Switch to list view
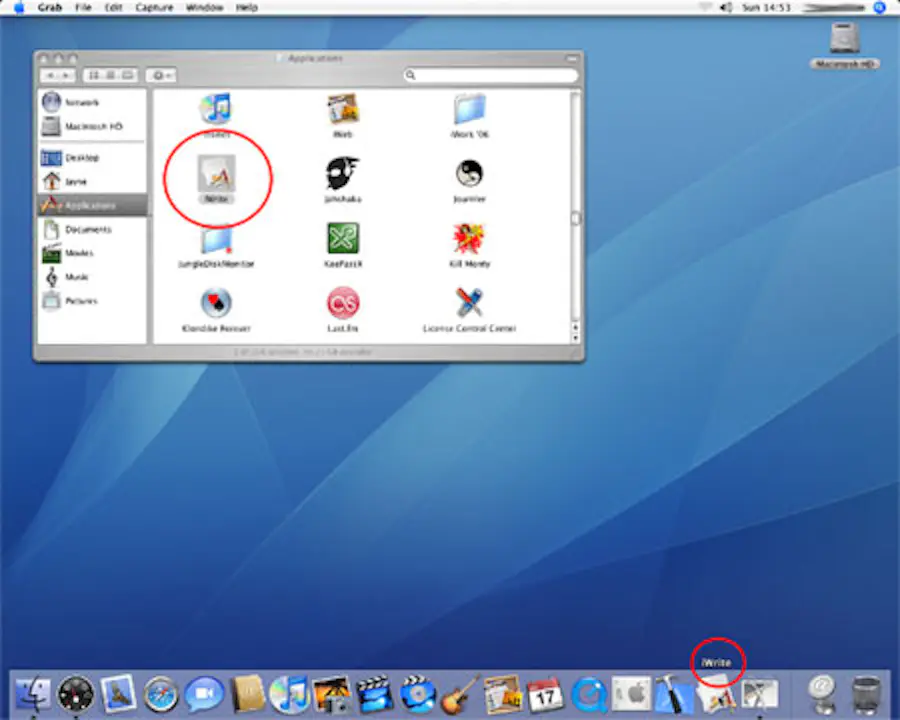This screenshot has width=900, height=720. click(x=110, y=74)
